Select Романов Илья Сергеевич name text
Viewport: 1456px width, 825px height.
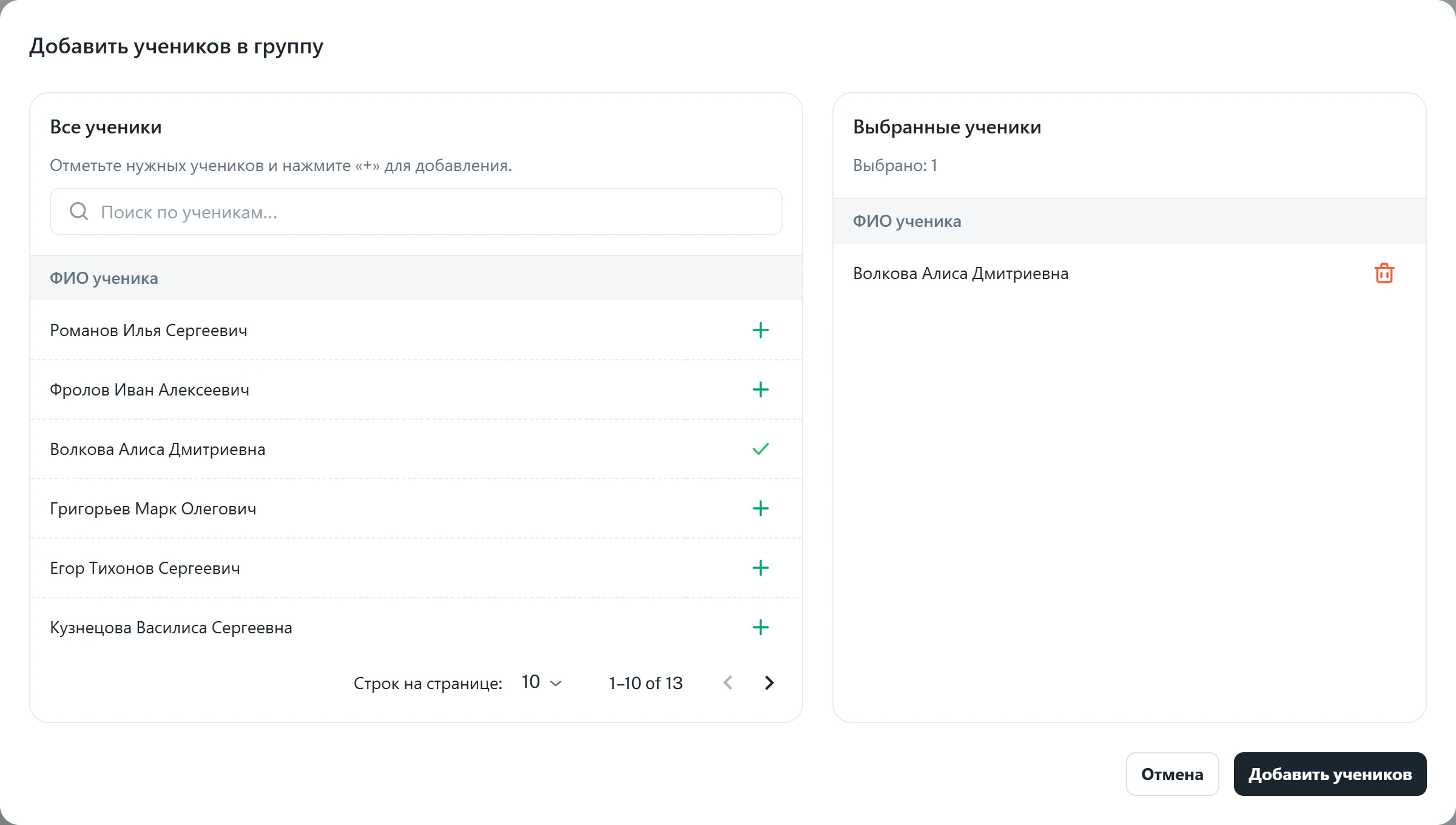pyautogui.click(x=149, y=330)
